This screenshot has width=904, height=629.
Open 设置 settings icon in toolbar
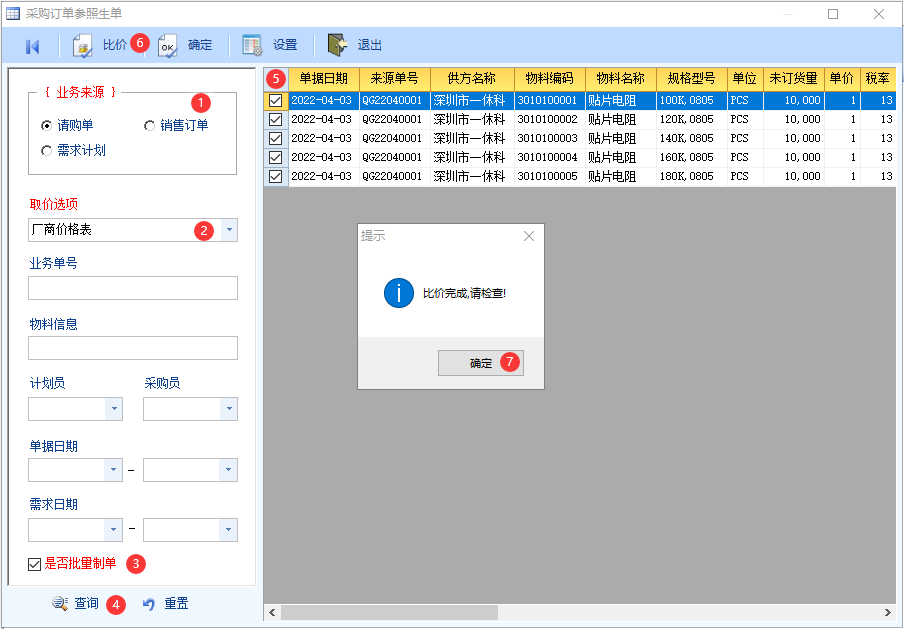(252, 45)
